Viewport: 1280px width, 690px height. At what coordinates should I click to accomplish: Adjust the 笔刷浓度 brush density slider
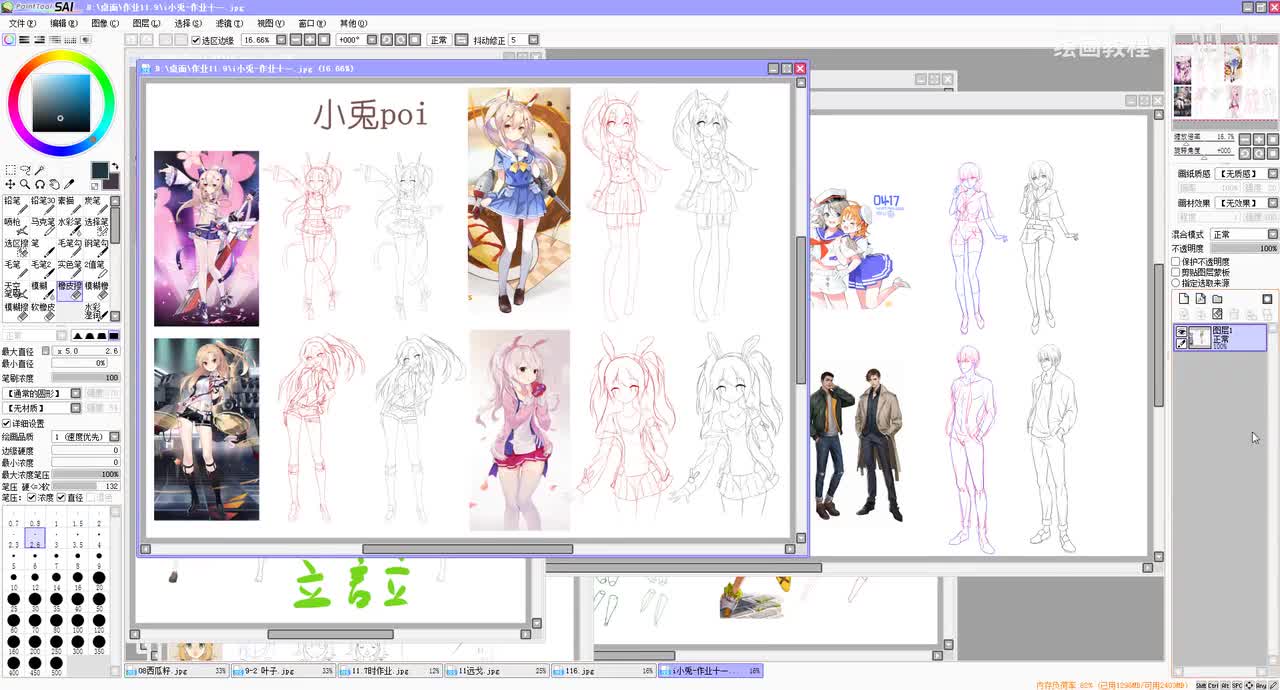(x=86, y=378)
